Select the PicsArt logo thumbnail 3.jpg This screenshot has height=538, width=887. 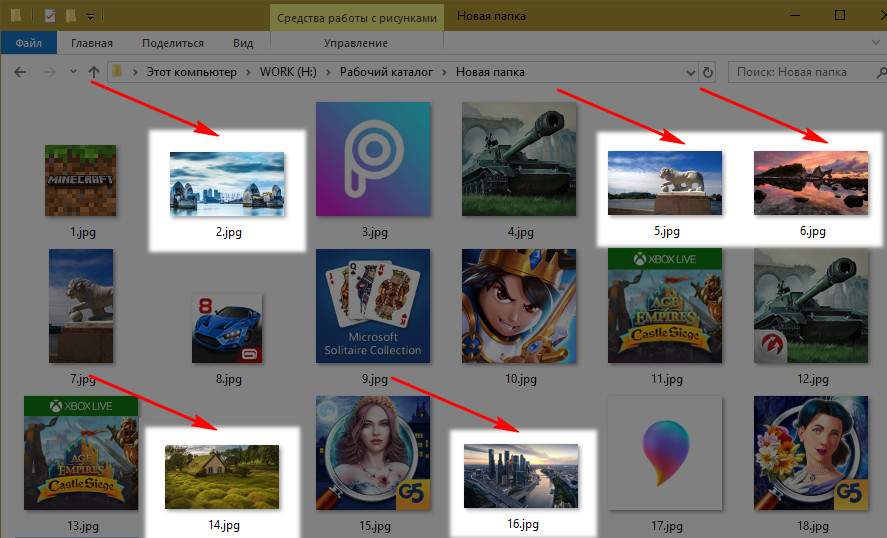pyautogui.click(x=373, y=159)
